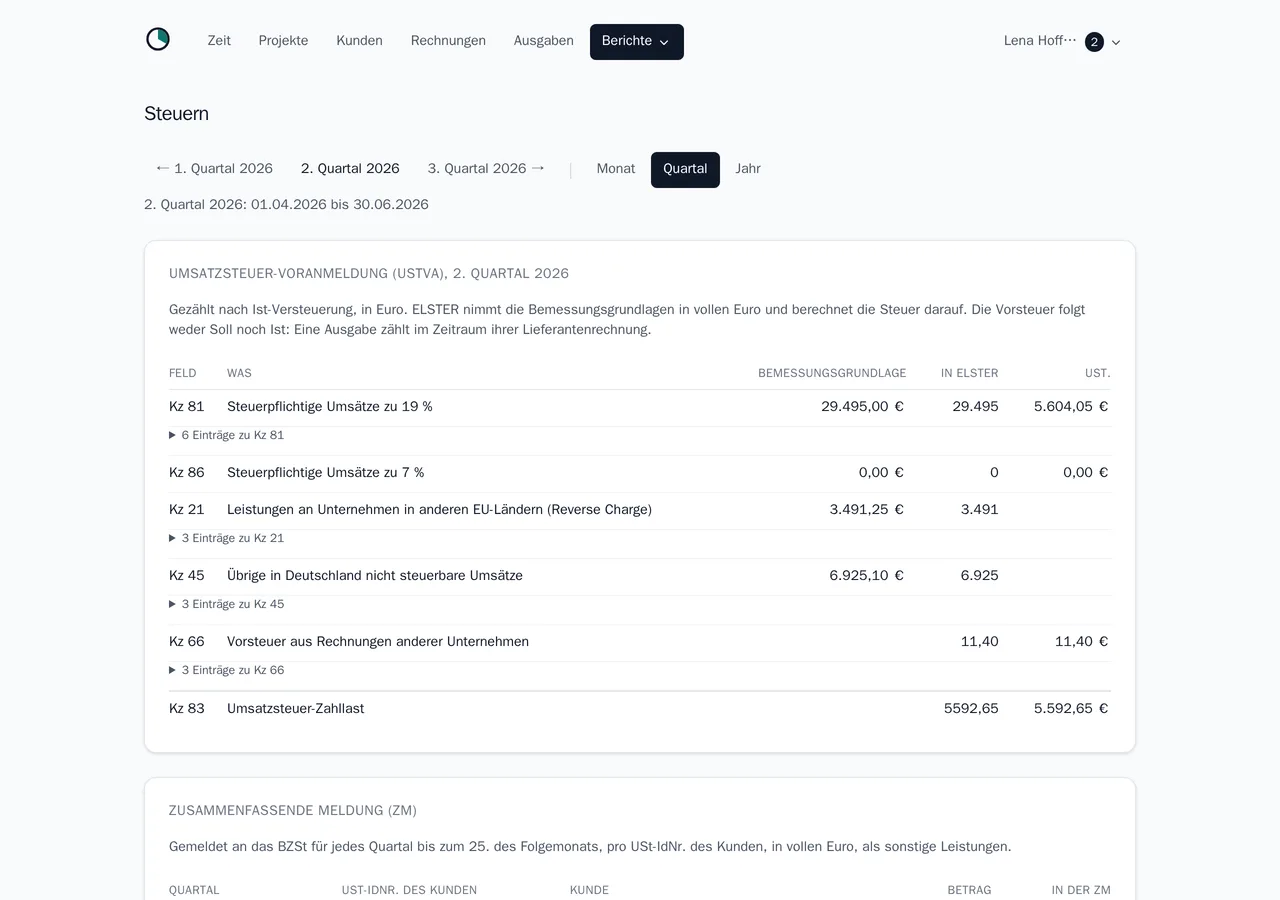Viewport: 1280px width, 900px height.
Task: Switch the period view to Jahr
Action: tap(748, 169)
